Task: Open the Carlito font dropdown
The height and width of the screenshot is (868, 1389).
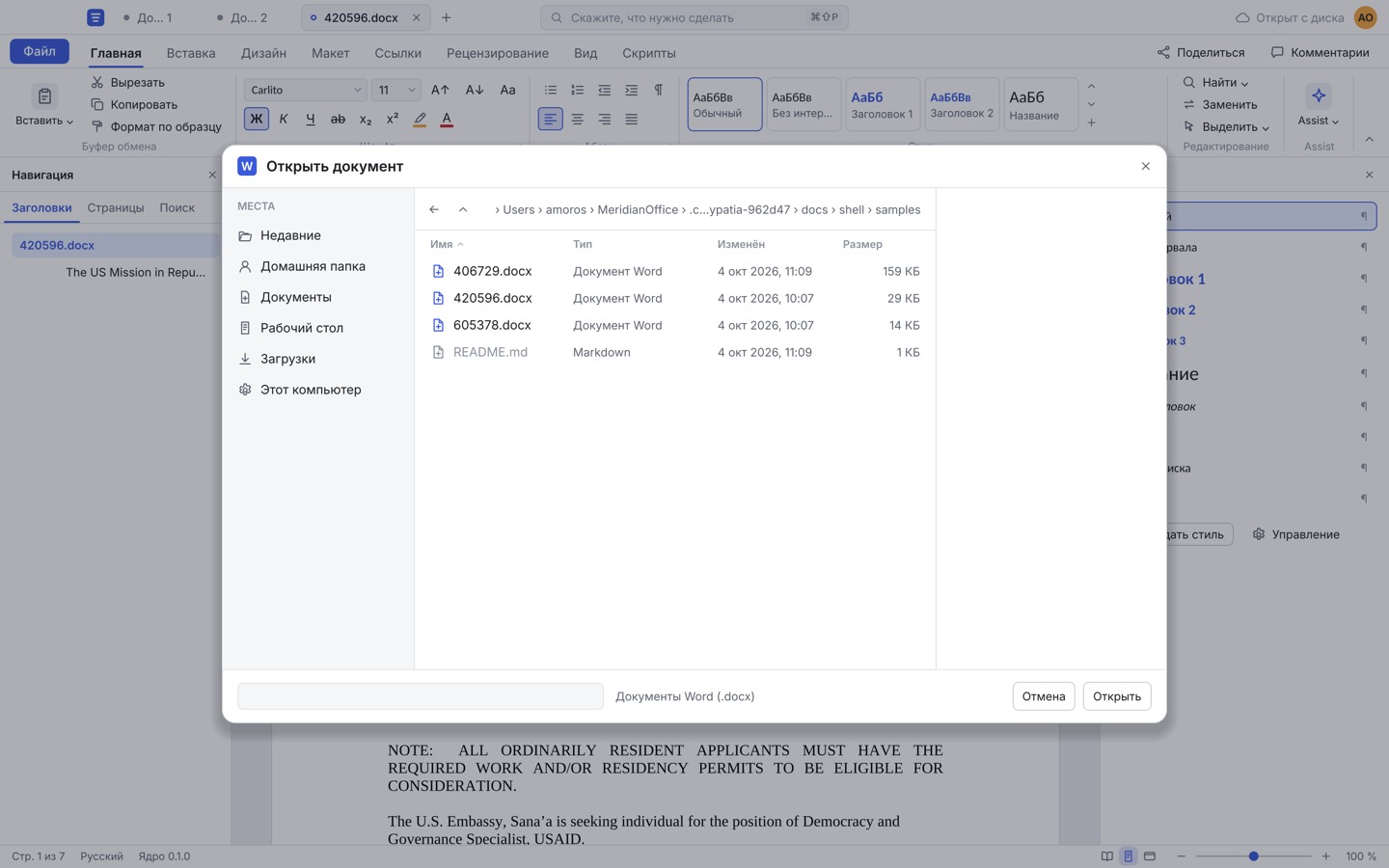Action: pos(305,90)
